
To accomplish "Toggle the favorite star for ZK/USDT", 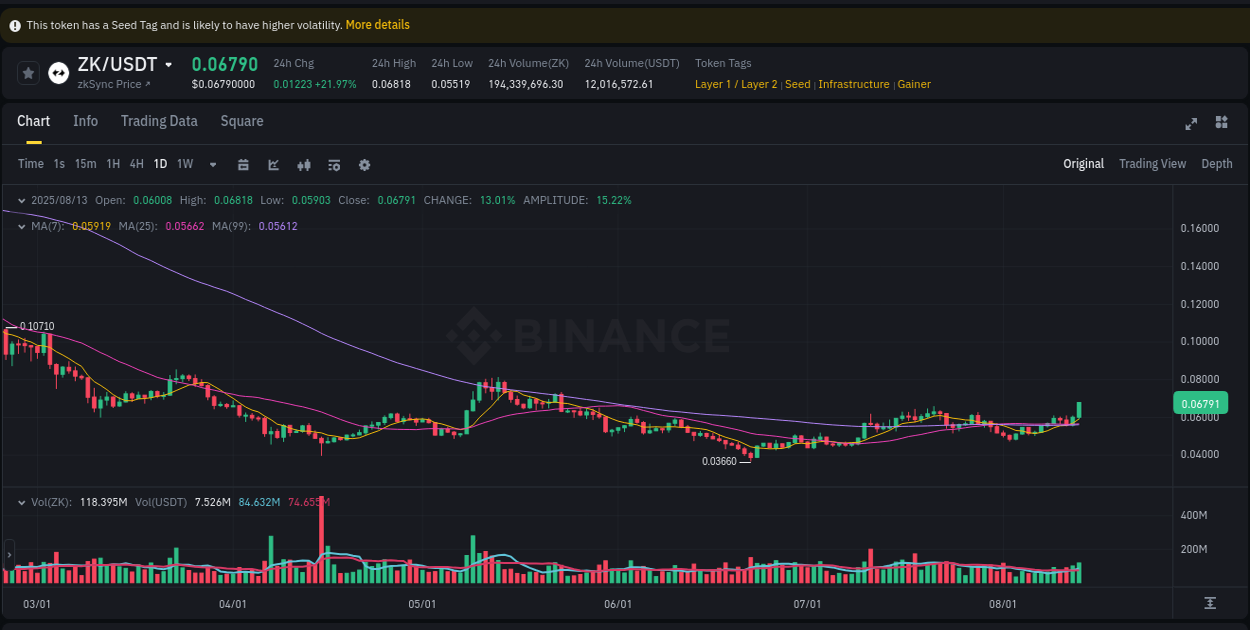I will [27, 72].
